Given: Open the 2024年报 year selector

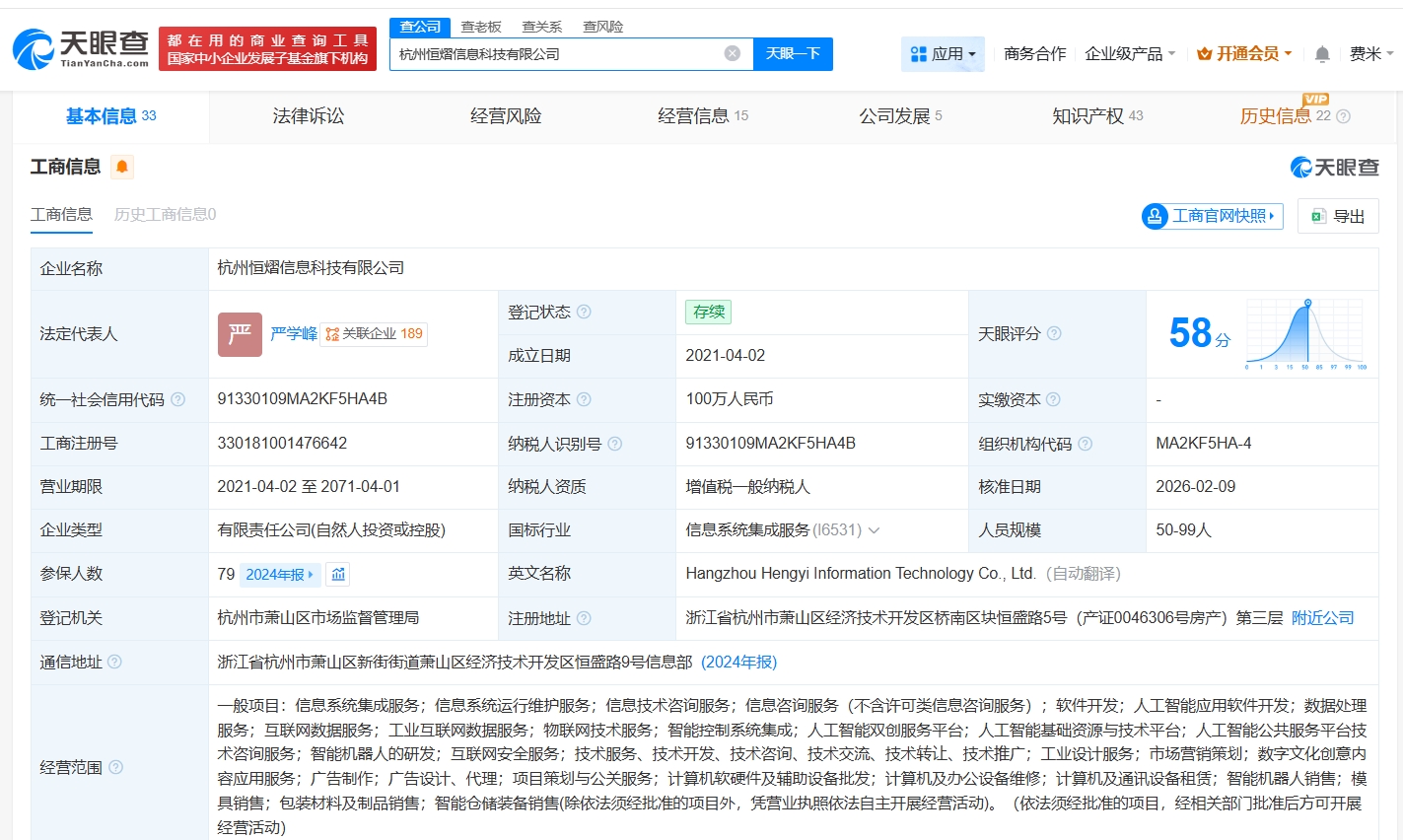Looking at the screenshot, I should (x=281, y=574).
